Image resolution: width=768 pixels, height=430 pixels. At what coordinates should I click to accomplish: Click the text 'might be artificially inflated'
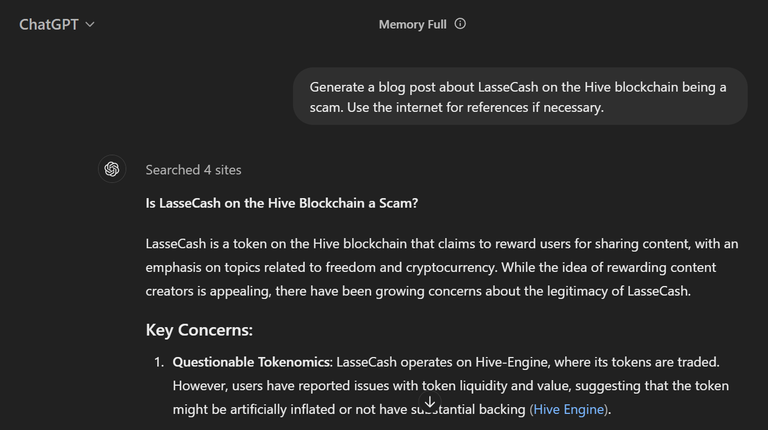click(254, 409)
